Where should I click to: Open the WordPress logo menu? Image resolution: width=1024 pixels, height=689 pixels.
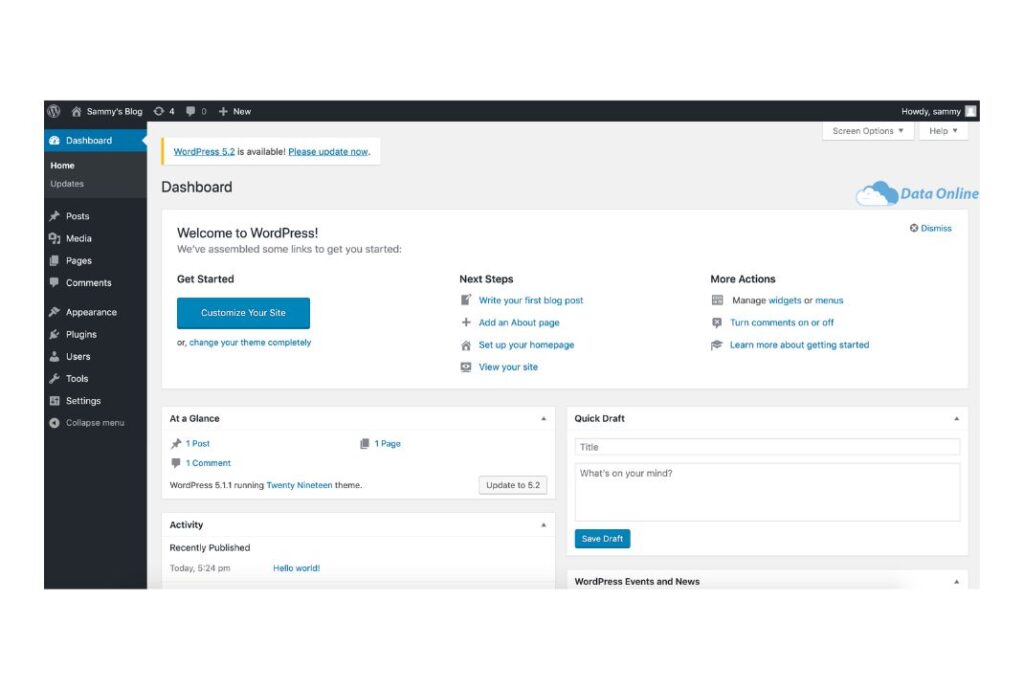pyautogui.click(x=54, y=111)
